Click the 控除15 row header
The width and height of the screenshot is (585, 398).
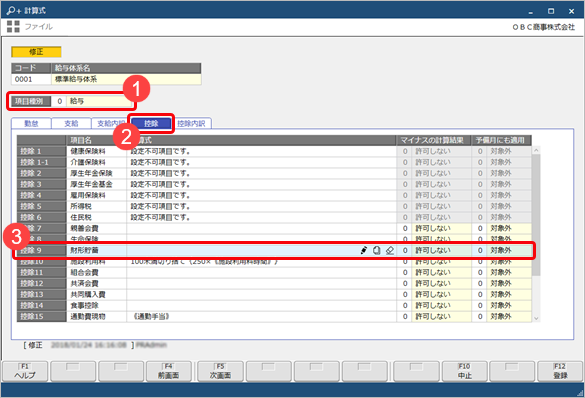coord(41,316)
